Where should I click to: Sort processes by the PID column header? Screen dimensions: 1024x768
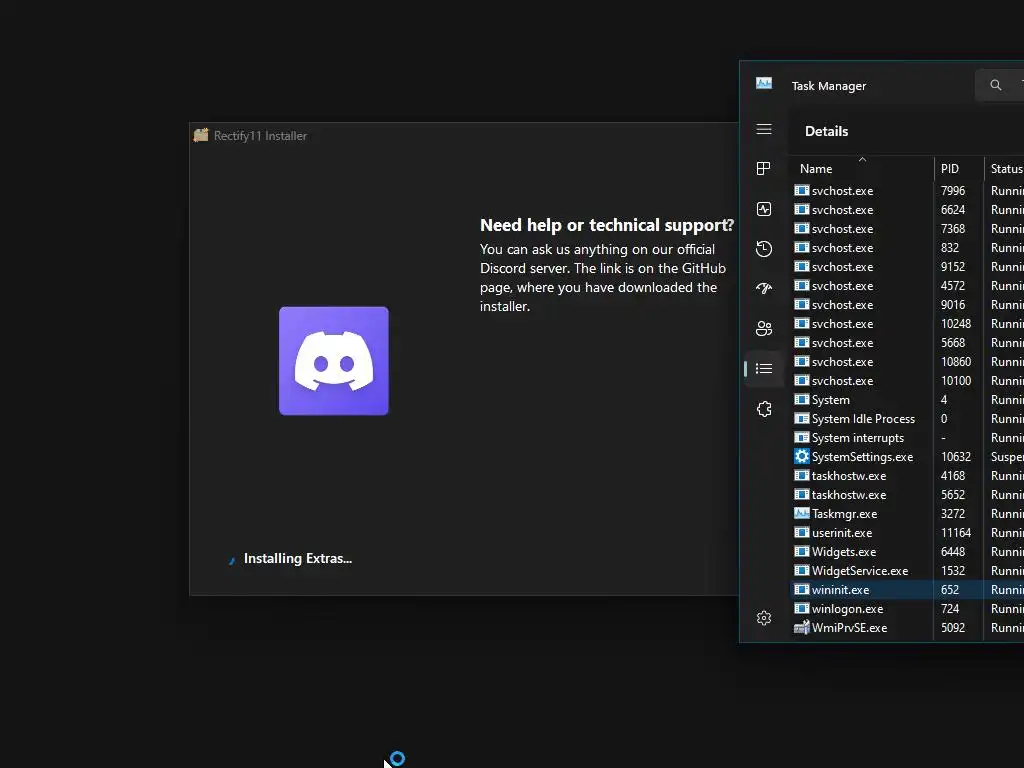pyautogui.click(x=959, y=168)
